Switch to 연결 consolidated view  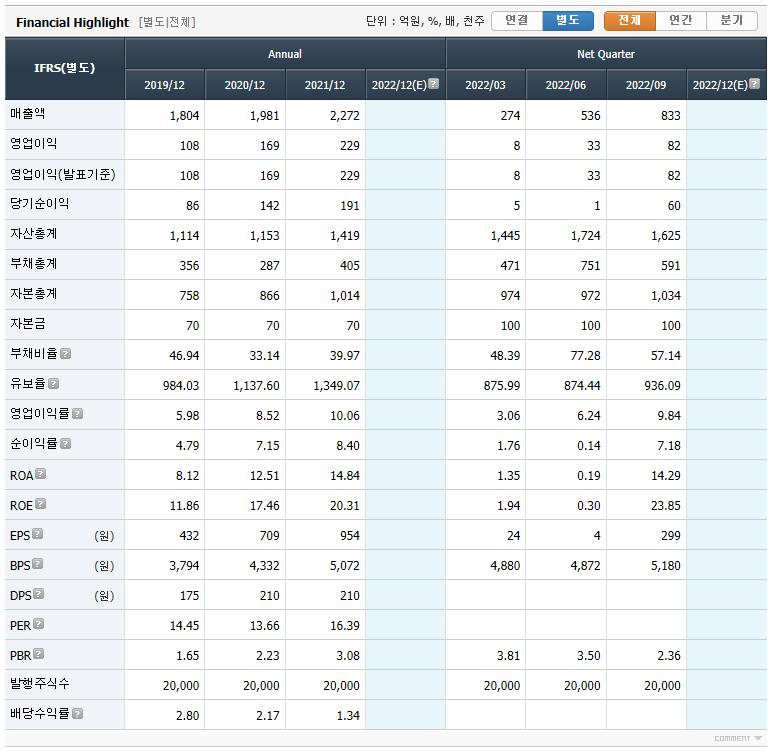click(x=517, y=21)
